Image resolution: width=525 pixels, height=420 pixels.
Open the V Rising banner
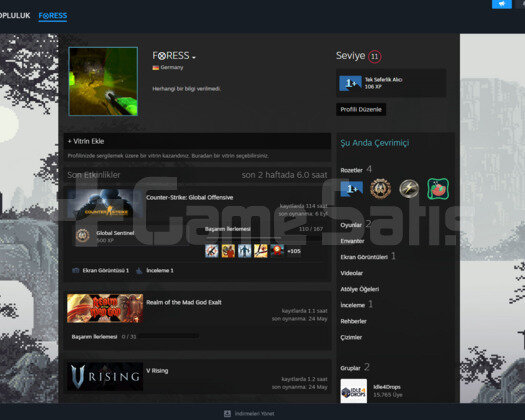click(x=105, y=376)
